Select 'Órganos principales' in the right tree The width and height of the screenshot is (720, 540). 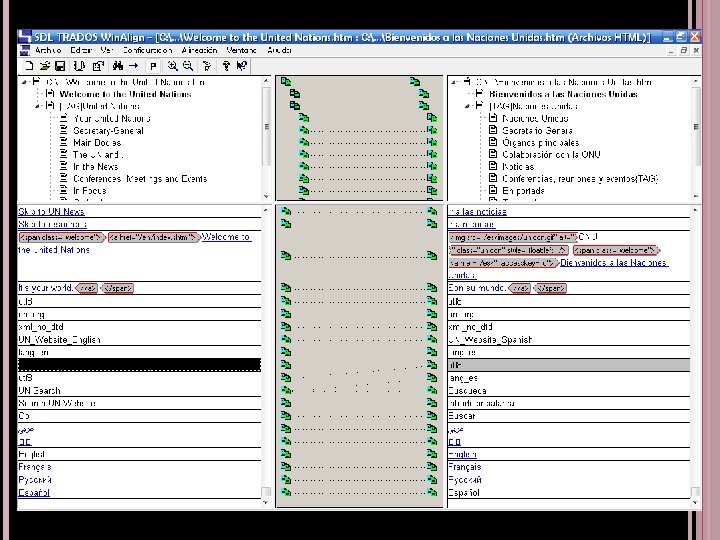click(540, 142)
